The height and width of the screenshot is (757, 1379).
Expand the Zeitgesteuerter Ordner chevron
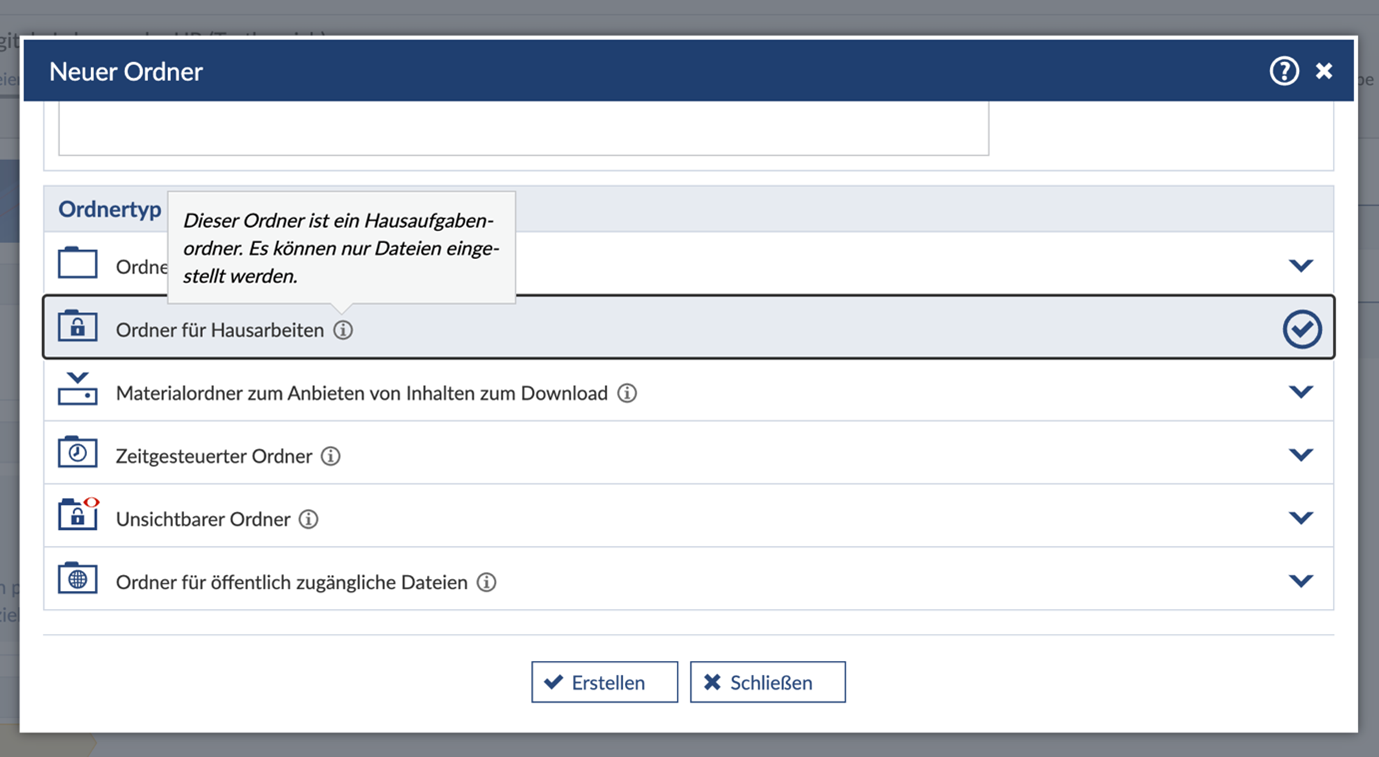[1301, 454]
